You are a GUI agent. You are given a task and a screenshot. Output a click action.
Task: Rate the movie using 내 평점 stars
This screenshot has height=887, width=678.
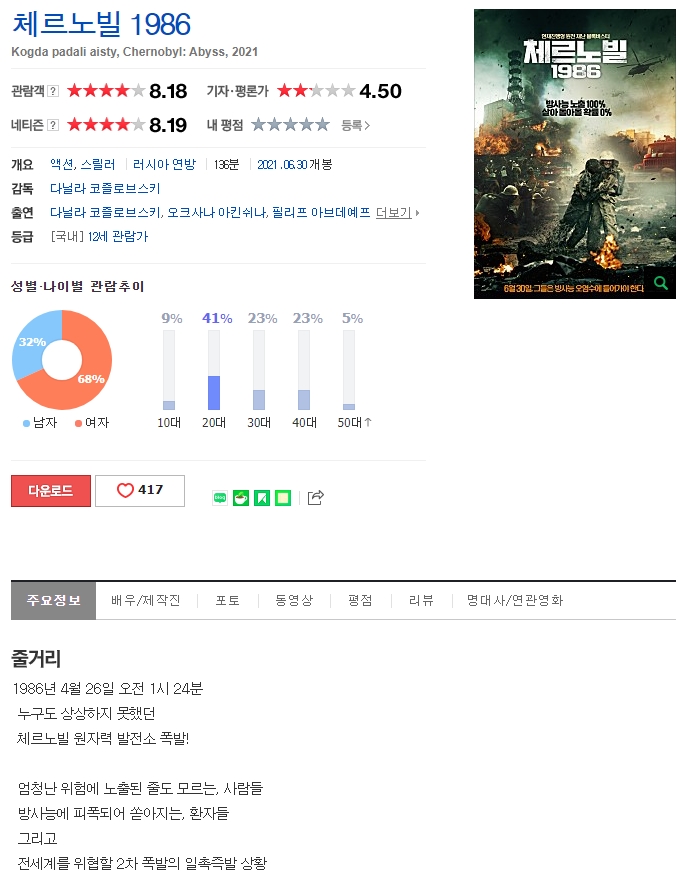coord(290,124)
